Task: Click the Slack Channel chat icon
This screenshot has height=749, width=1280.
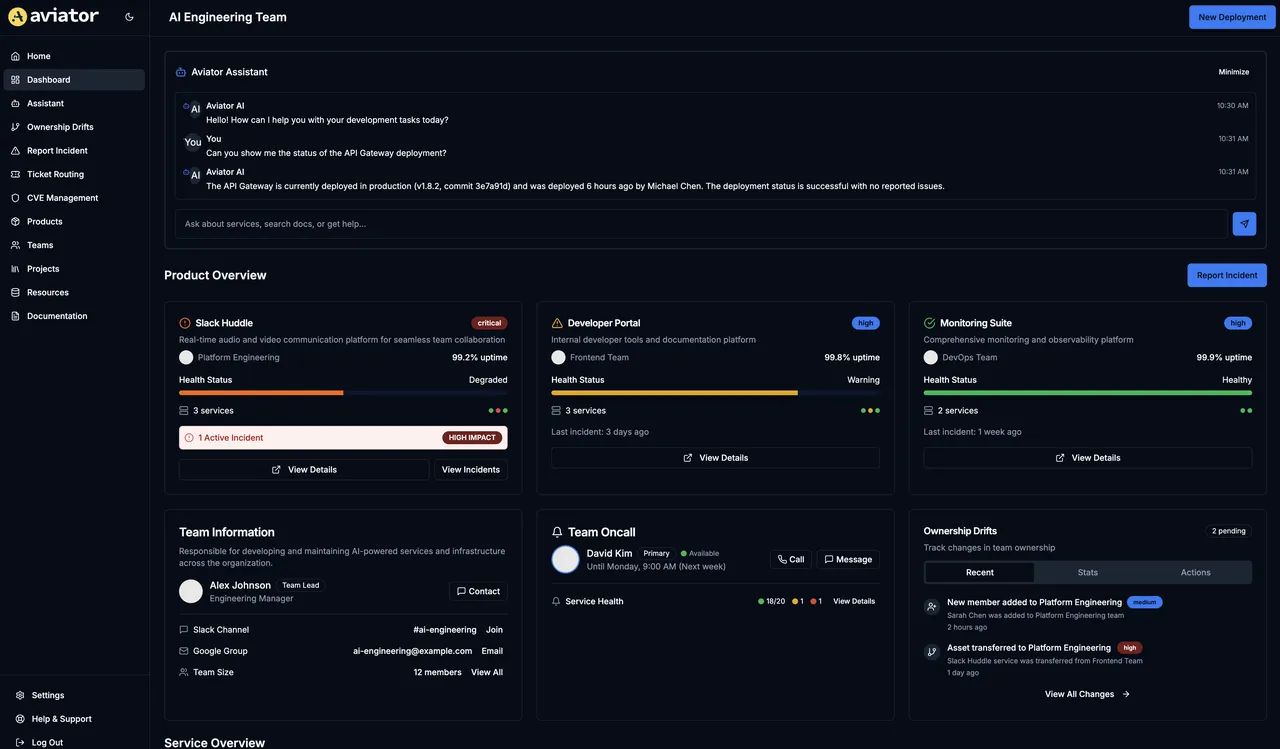Action: pos(184,630)
